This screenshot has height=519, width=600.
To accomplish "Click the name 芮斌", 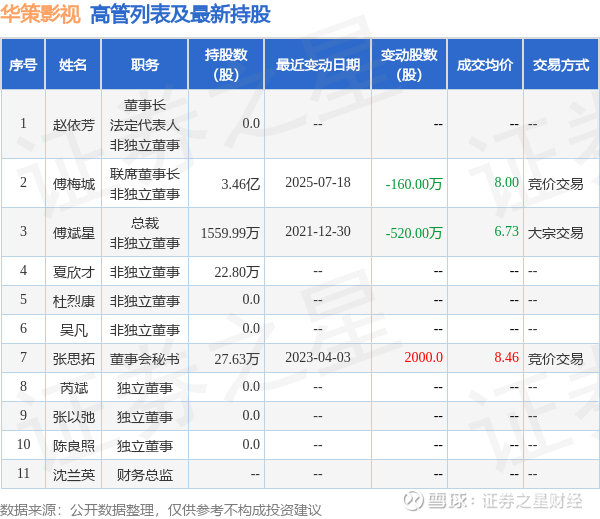I will 73,388.
